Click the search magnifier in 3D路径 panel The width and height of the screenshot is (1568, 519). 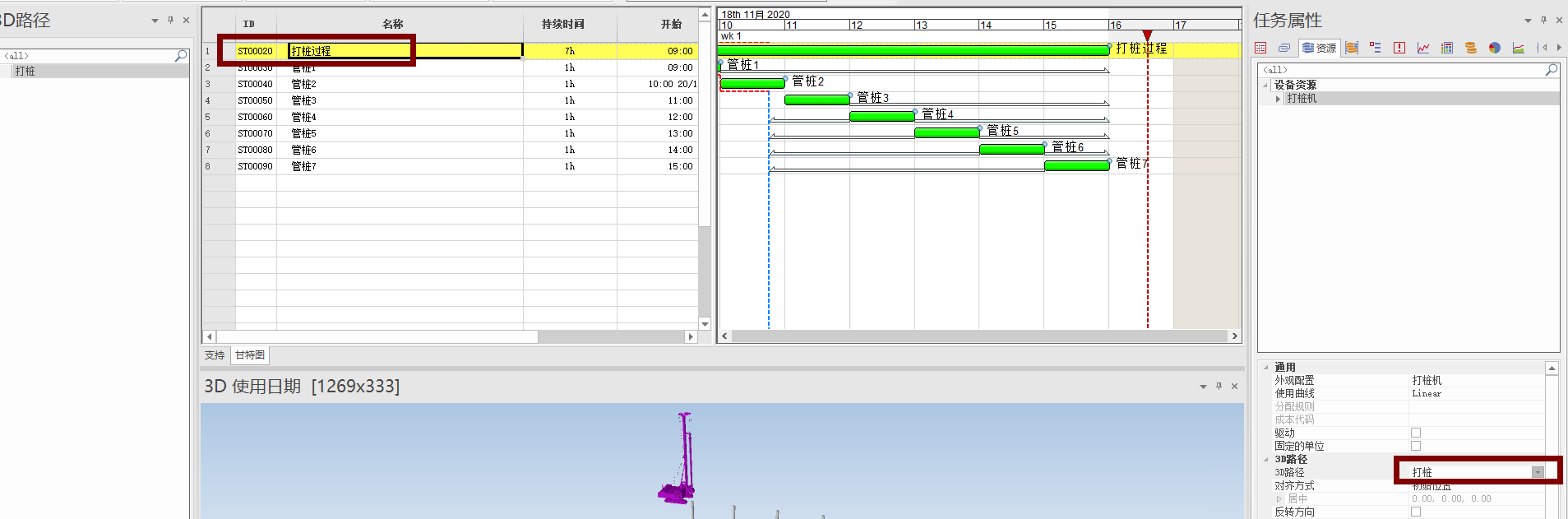coord(181,56)
